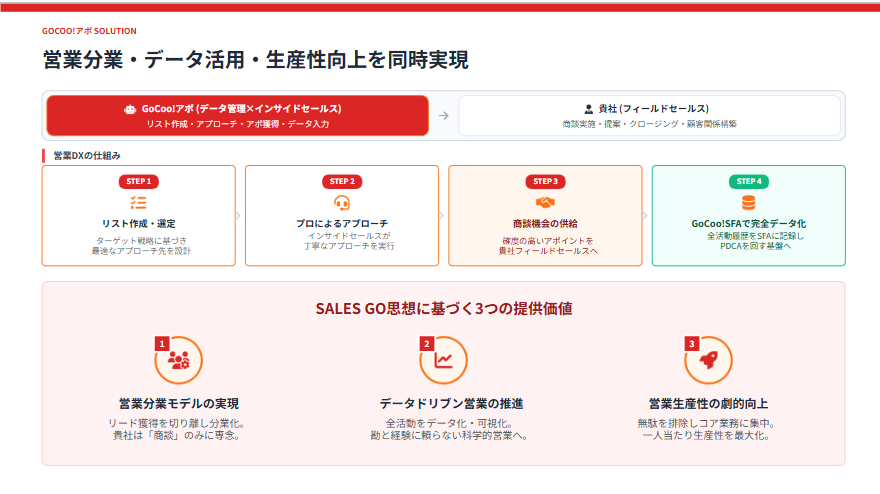Click the red STEP 1 badge
This screenshot has width=880, height=494.
coord(139,181)
